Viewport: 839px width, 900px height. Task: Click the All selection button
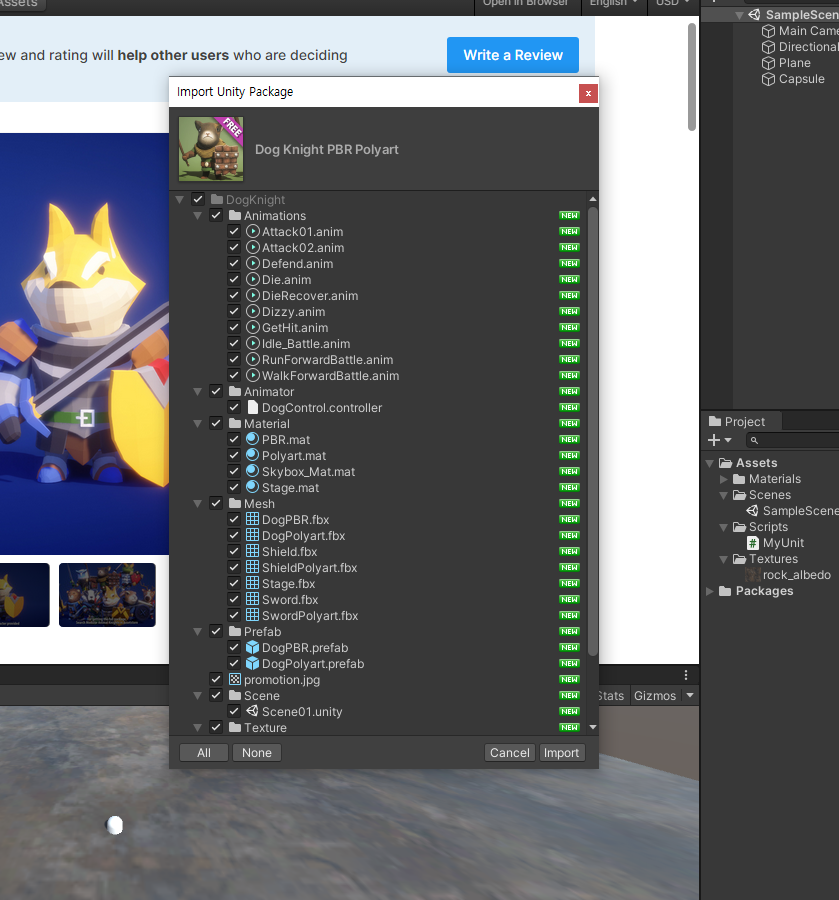[x=204, y=752]
